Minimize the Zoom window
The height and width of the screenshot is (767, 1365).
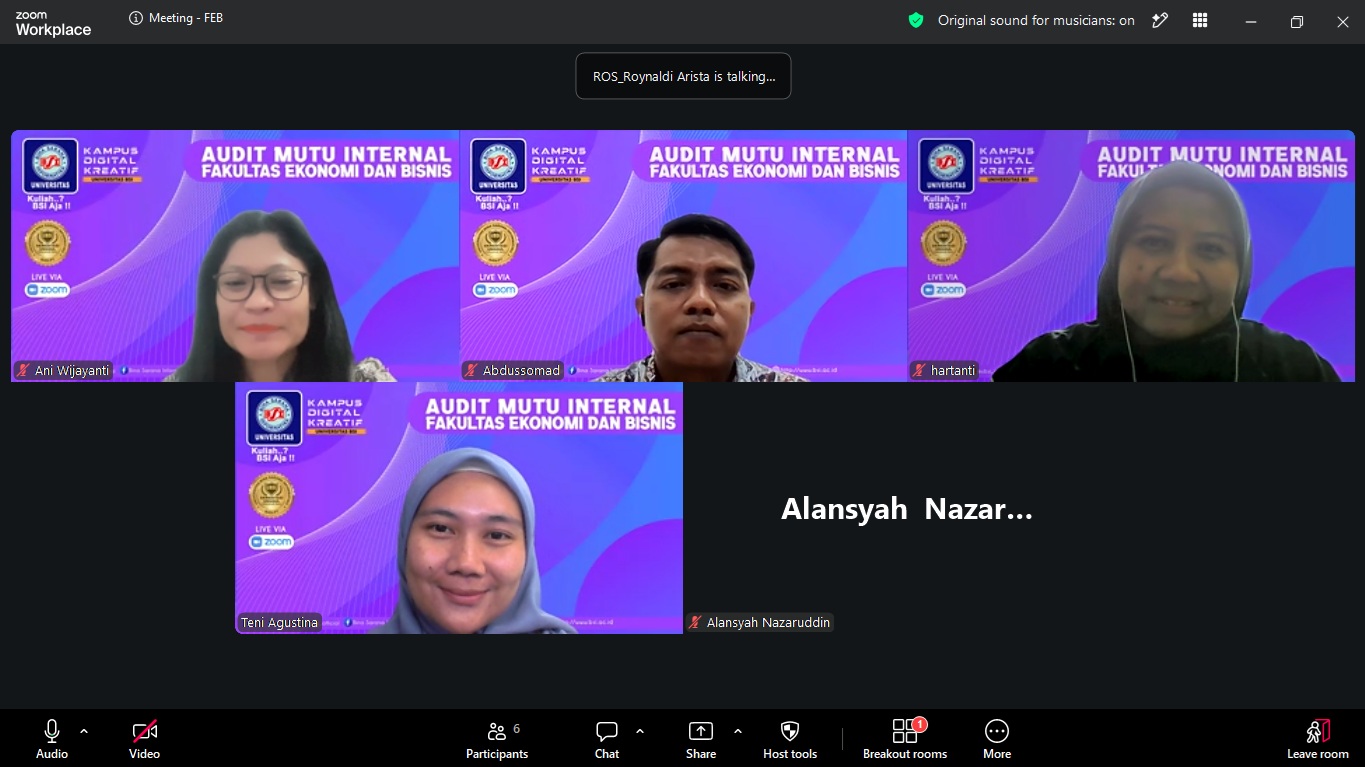tap(1250, 22)
